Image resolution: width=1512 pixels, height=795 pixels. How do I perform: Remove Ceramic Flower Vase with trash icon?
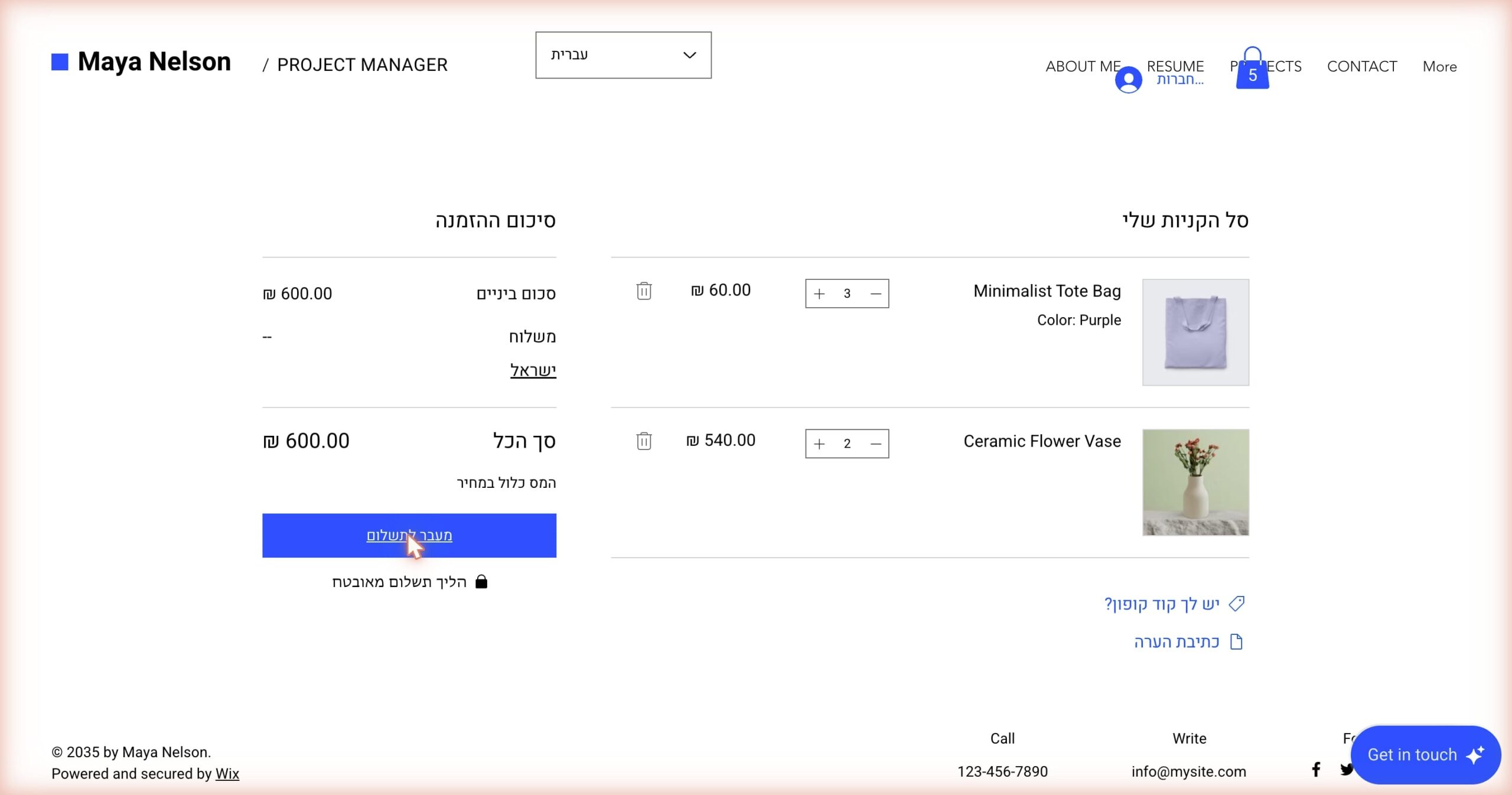(x=644, y=441)
